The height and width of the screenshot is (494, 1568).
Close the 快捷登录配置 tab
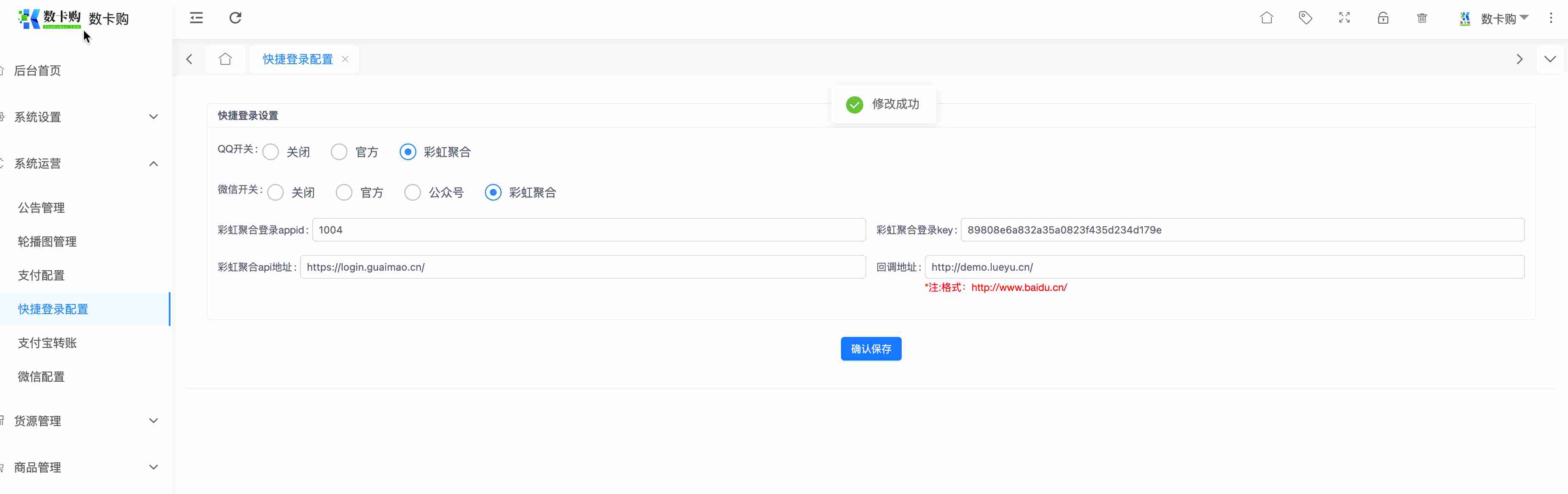click(345, 59)
